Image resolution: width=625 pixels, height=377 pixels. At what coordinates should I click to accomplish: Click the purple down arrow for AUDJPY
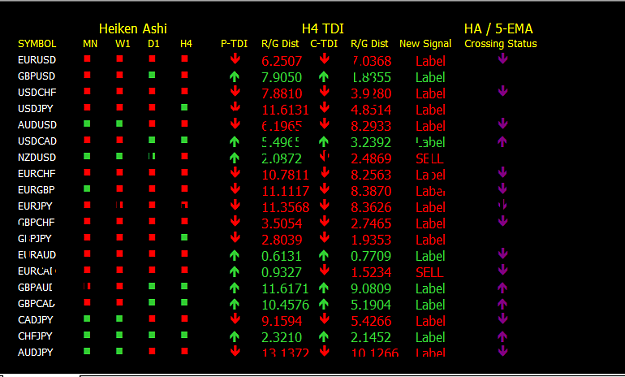tap(503, 351)
